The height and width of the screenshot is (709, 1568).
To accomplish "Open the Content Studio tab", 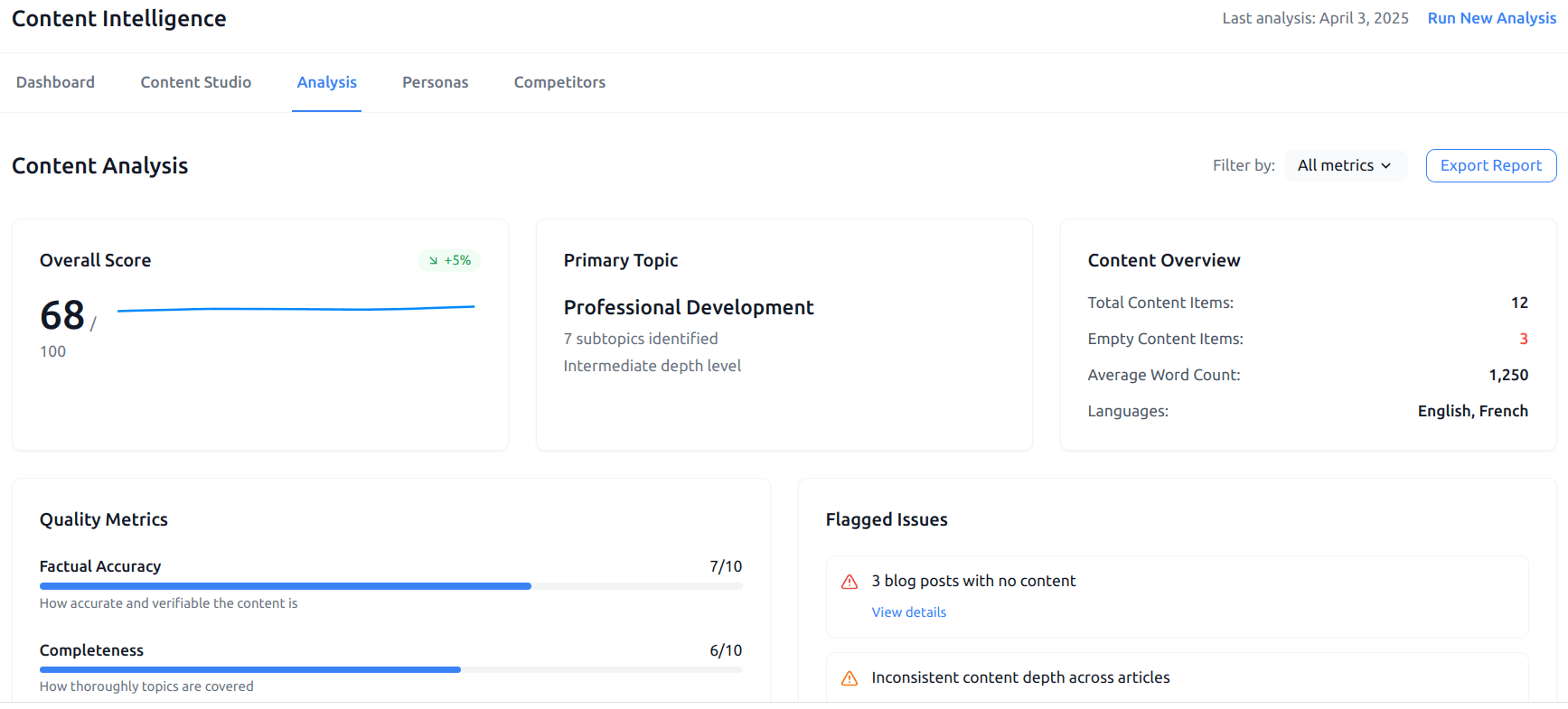I will [x=196, y=82].
